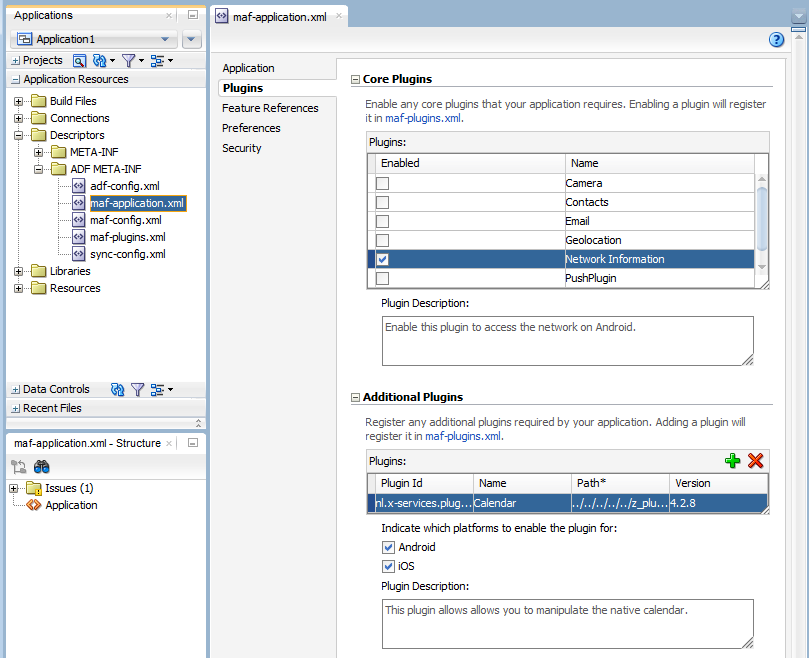Expand the Build Files tree node
The image size is (809, 658).
click(19, 101)
